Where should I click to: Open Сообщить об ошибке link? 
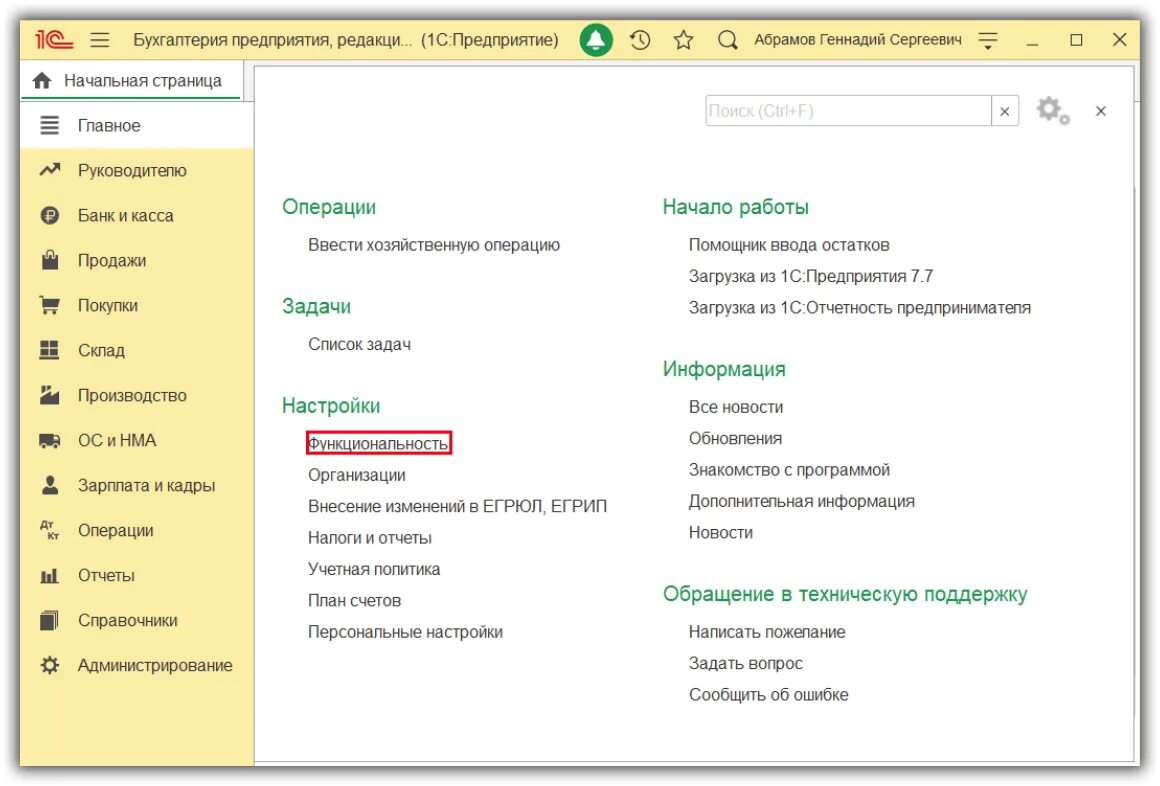[768, 695]
